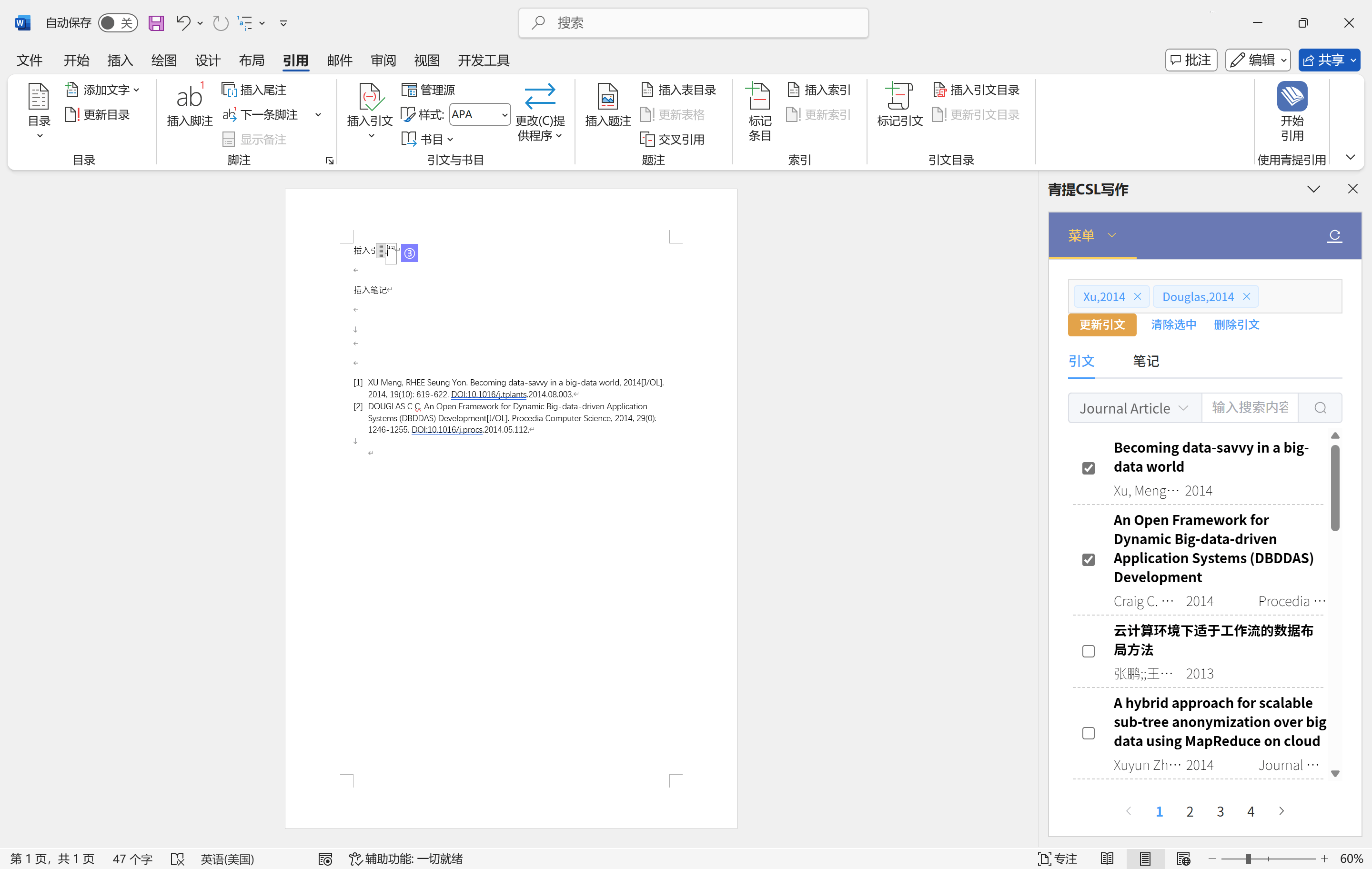Viewport: 1372px width, 869px height.
Task: Open the 审阅 ribbon tab
Action: coord(383,60)
